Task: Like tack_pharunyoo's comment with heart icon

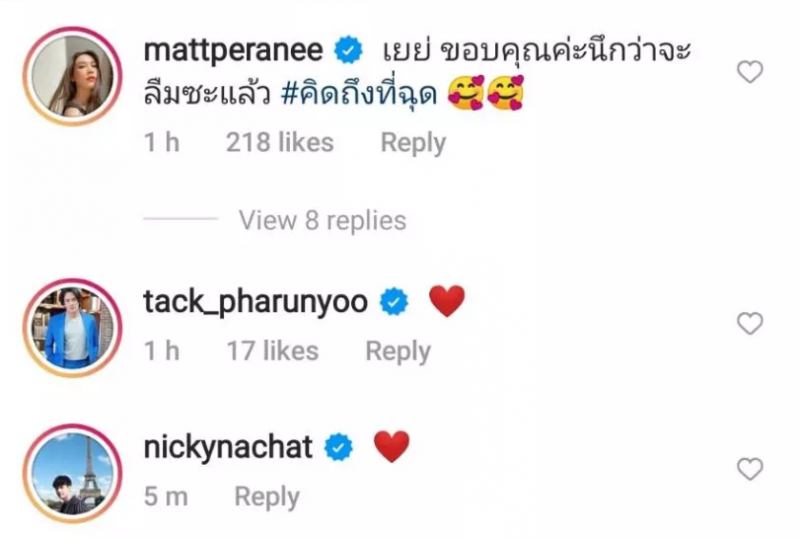Action: (x=749, y=324)
